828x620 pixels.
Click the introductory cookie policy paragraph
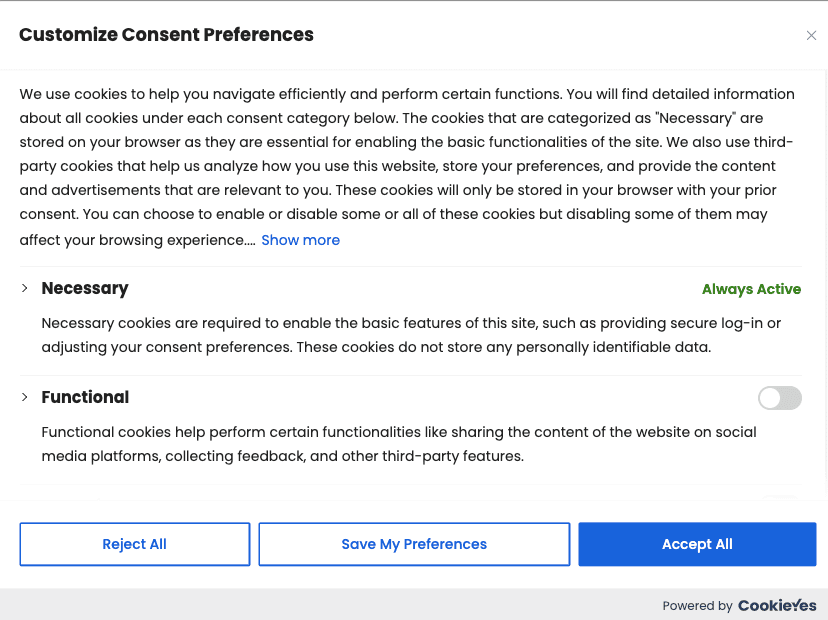click(407, 166)
